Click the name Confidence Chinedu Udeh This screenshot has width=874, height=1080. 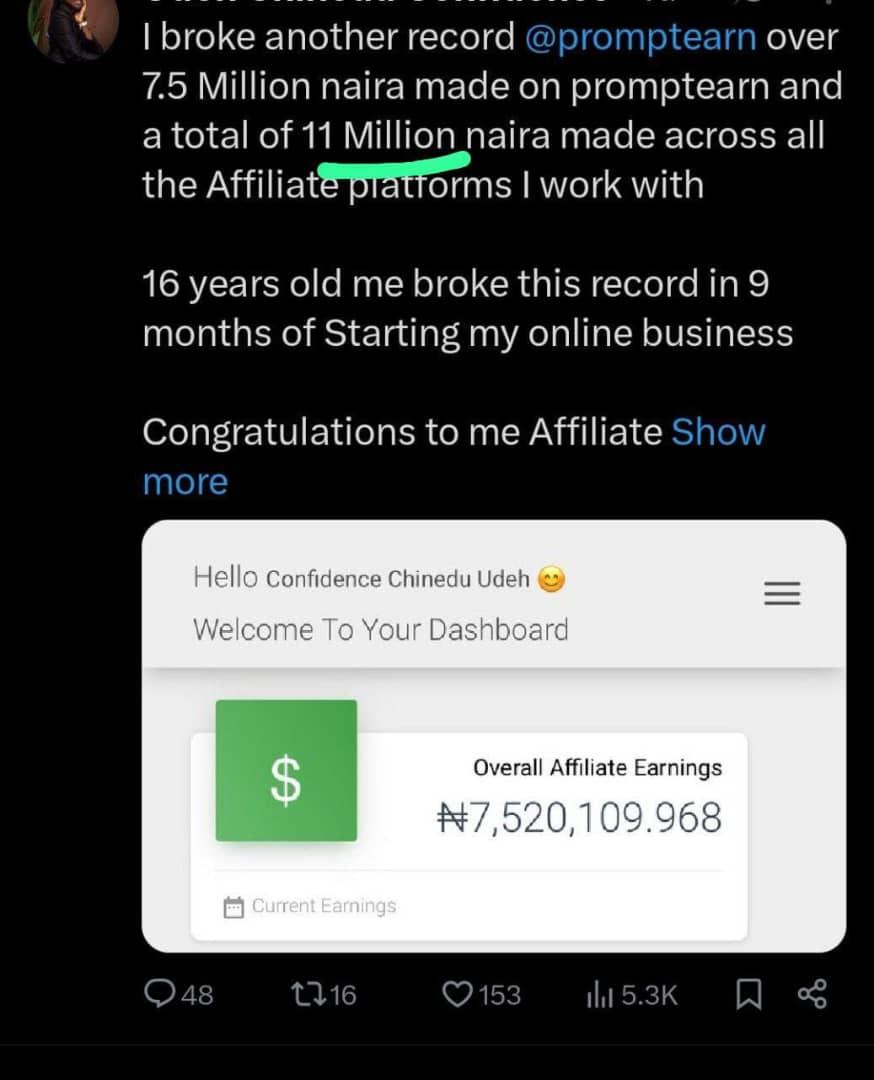click(398, 579)
